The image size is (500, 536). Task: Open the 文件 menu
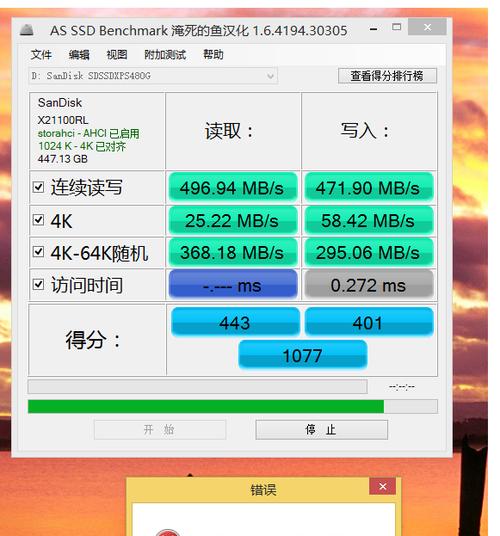coord(41,55)
